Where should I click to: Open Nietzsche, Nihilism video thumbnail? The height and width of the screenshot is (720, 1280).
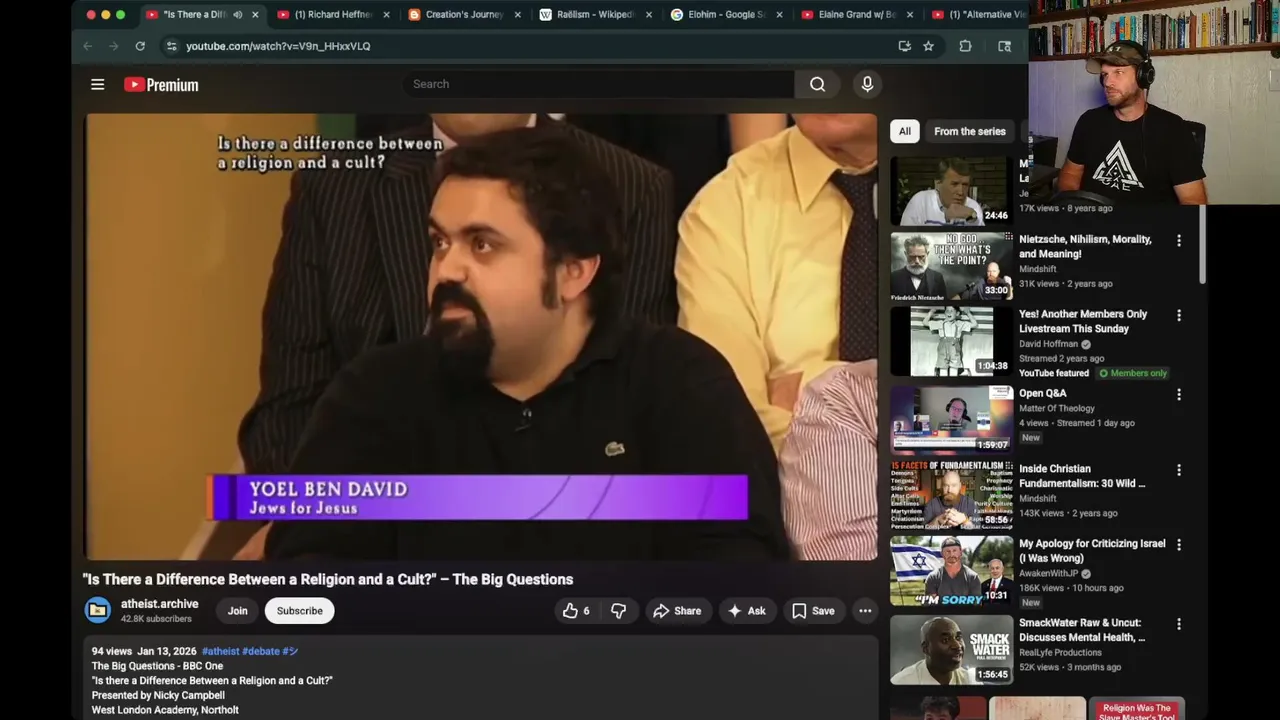pos(951,266)
